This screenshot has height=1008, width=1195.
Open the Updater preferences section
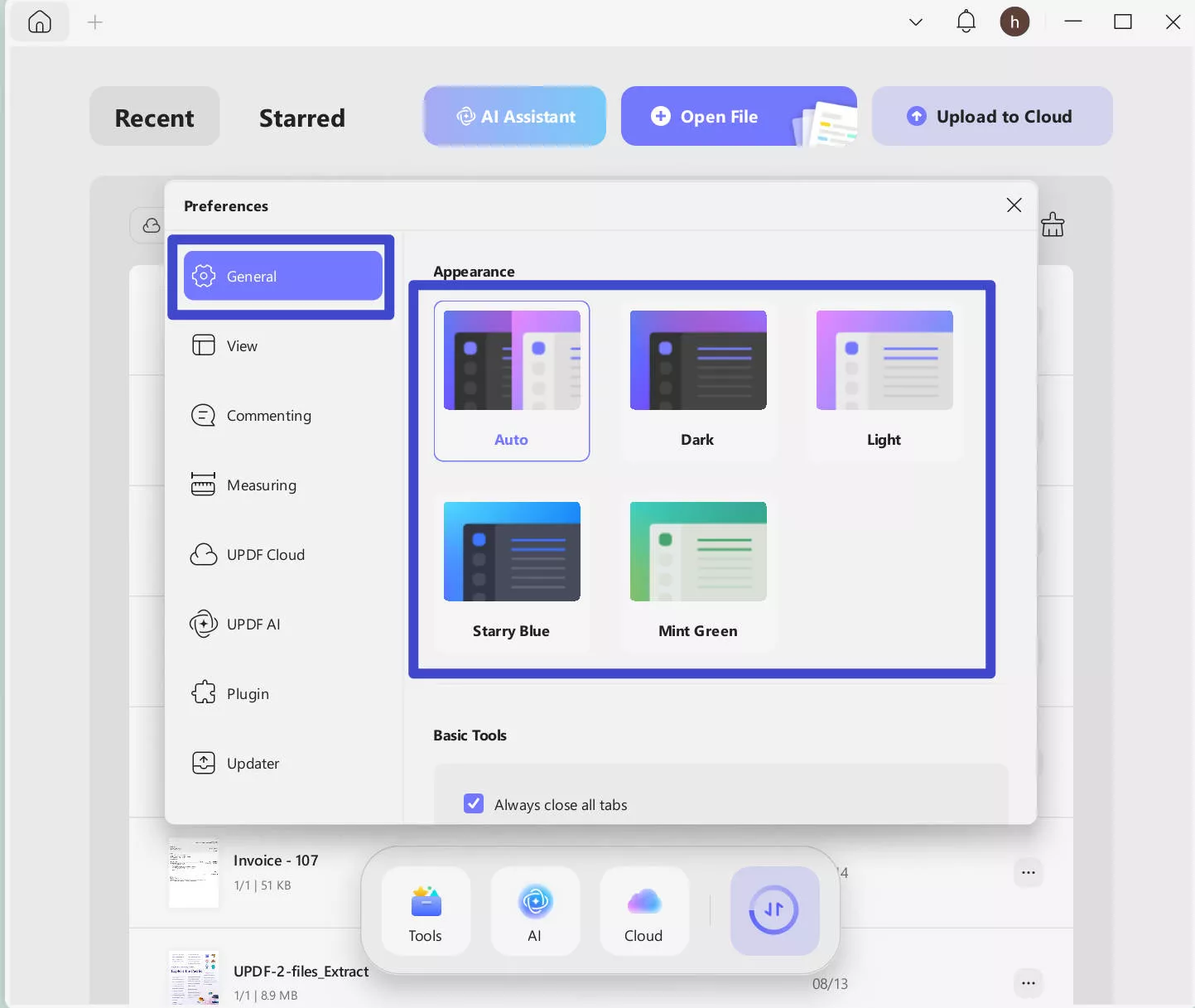(283, 763)
